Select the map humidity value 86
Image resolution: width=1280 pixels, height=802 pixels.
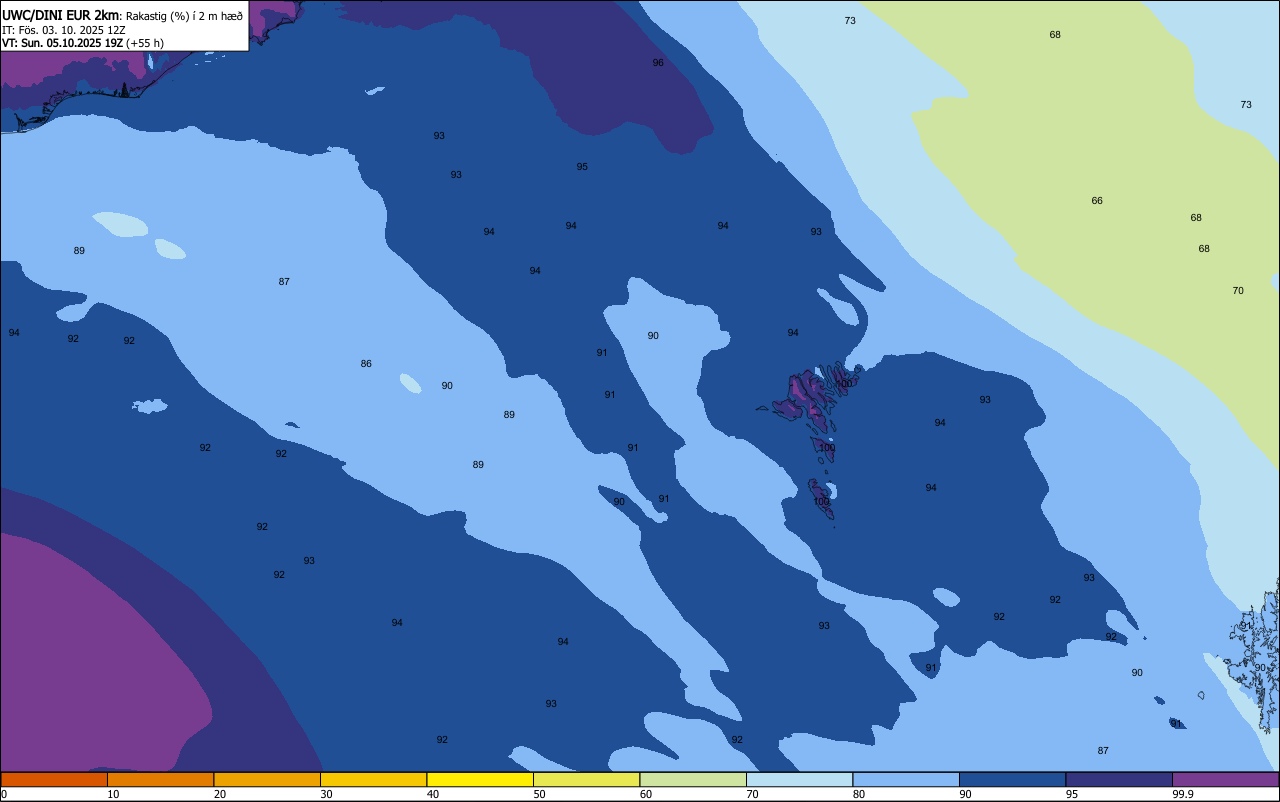pos(366,363)
